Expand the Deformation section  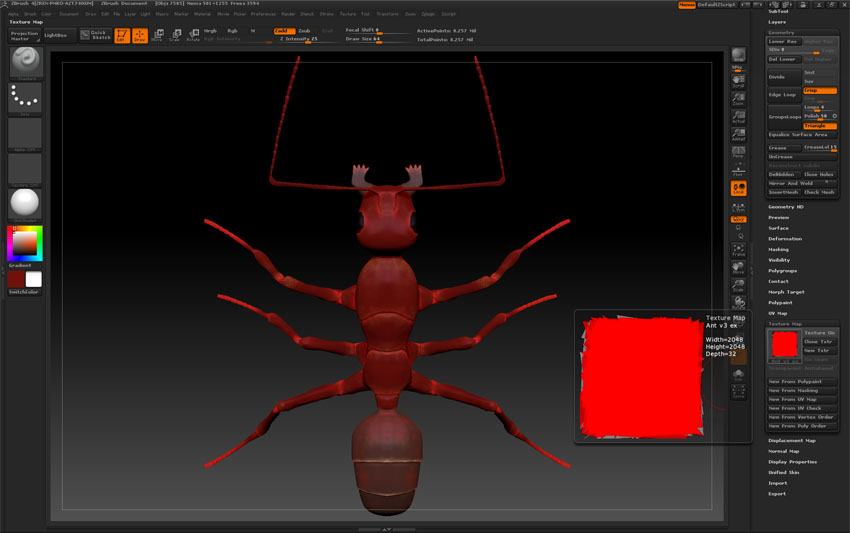point(785,239)
